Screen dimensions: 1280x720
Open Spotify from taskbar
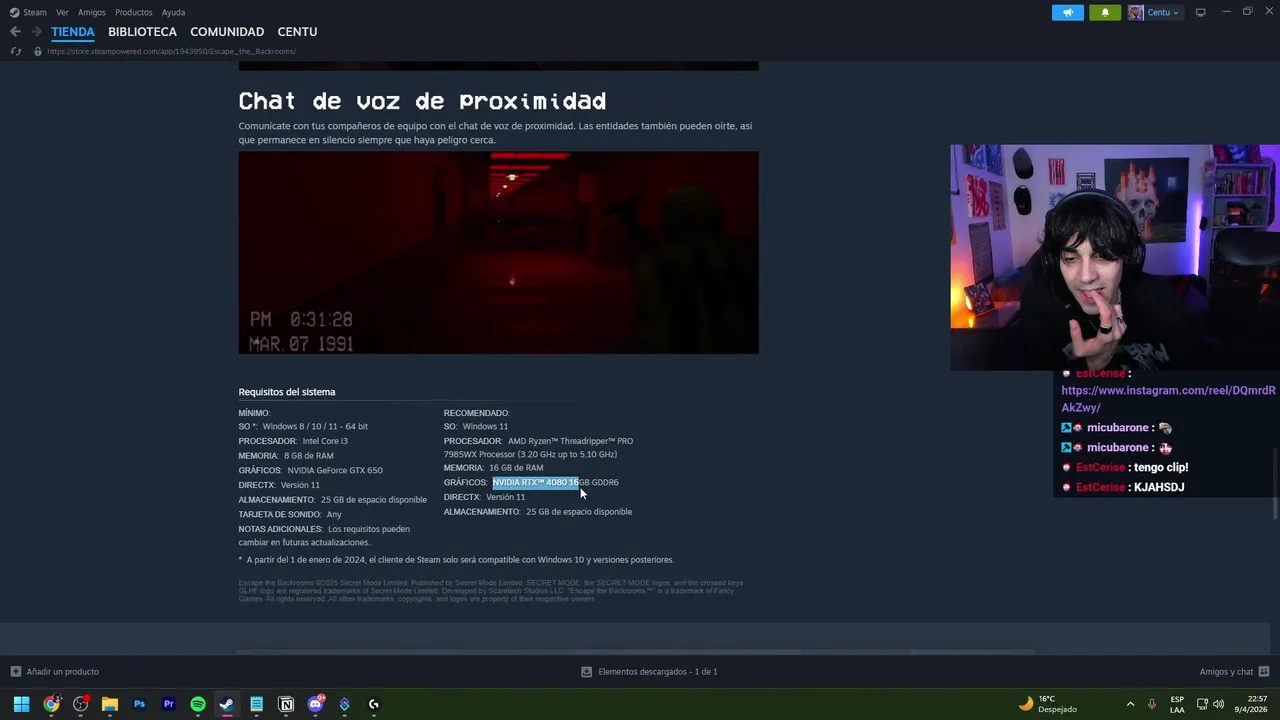click(198, 704)
